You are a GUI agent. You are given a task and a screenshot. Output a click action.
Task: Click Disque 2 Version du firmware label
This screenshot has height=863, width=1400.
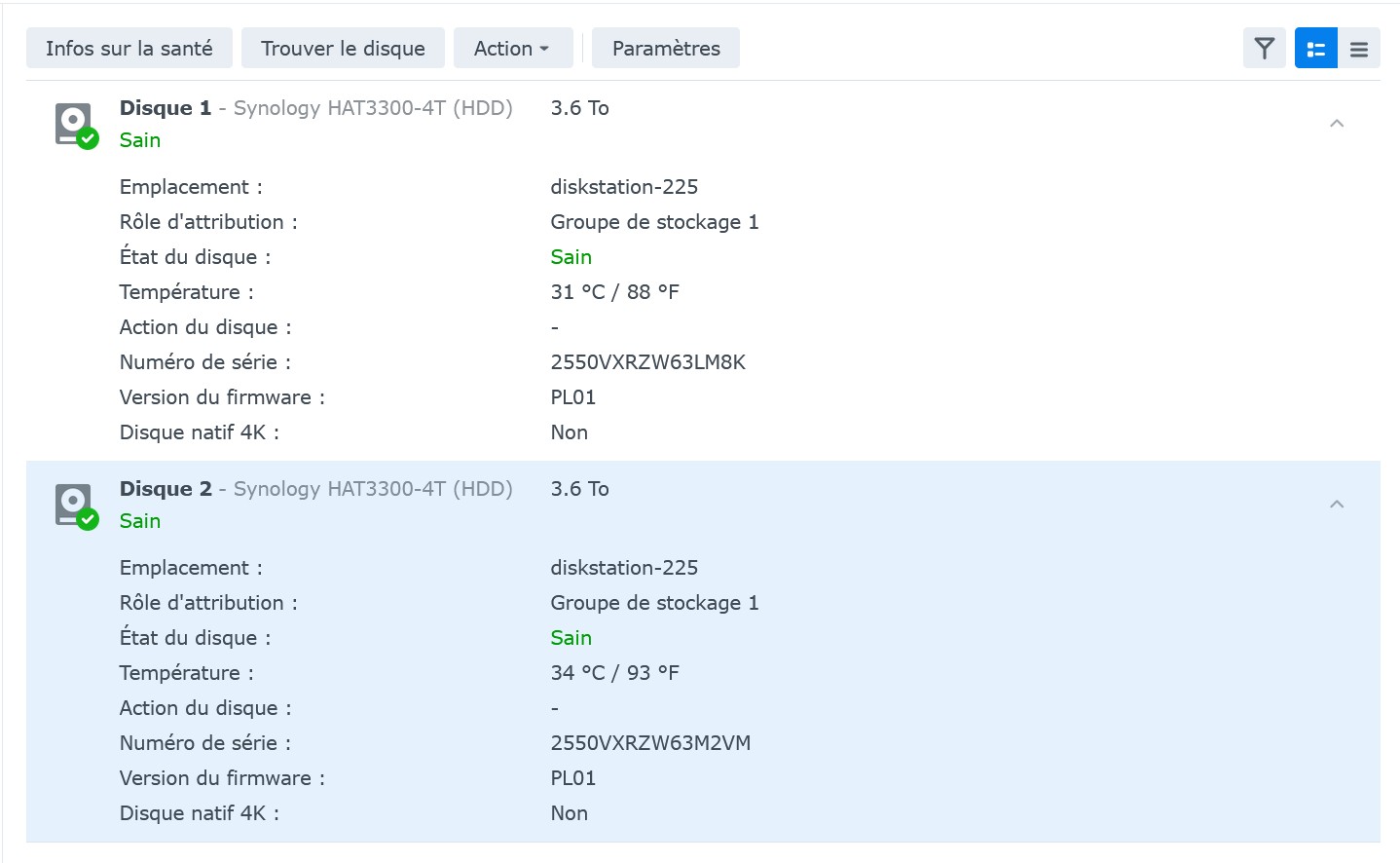click(x=222, y=778)
